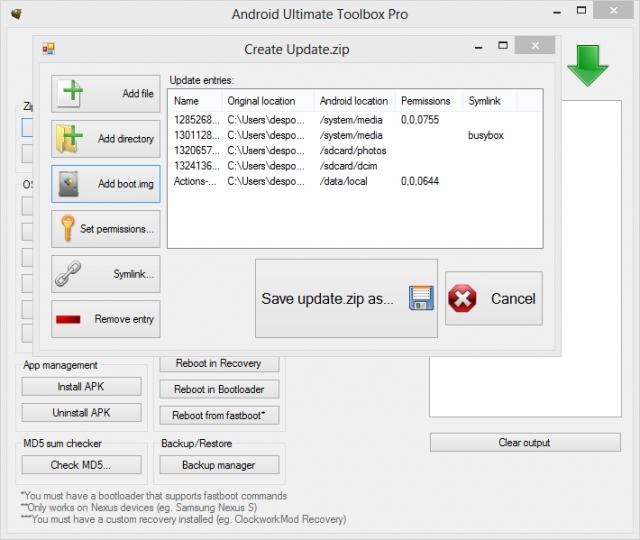Maximize the Android Ultimate Toolbox Pro window
The height and width of the screenshot is (540, 640).
[582, 10]
